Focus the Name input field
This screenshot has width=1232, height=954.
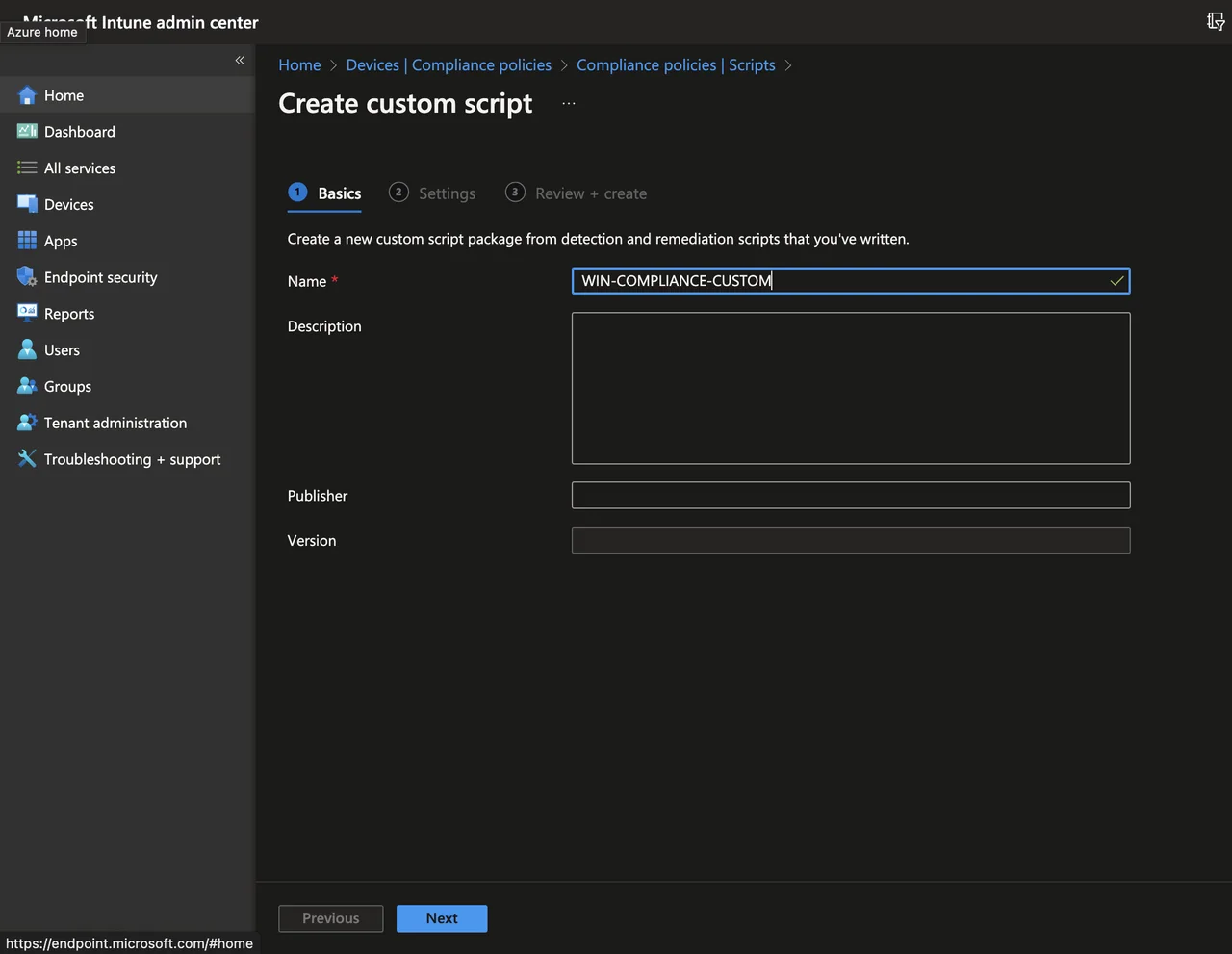coord(851,281)
